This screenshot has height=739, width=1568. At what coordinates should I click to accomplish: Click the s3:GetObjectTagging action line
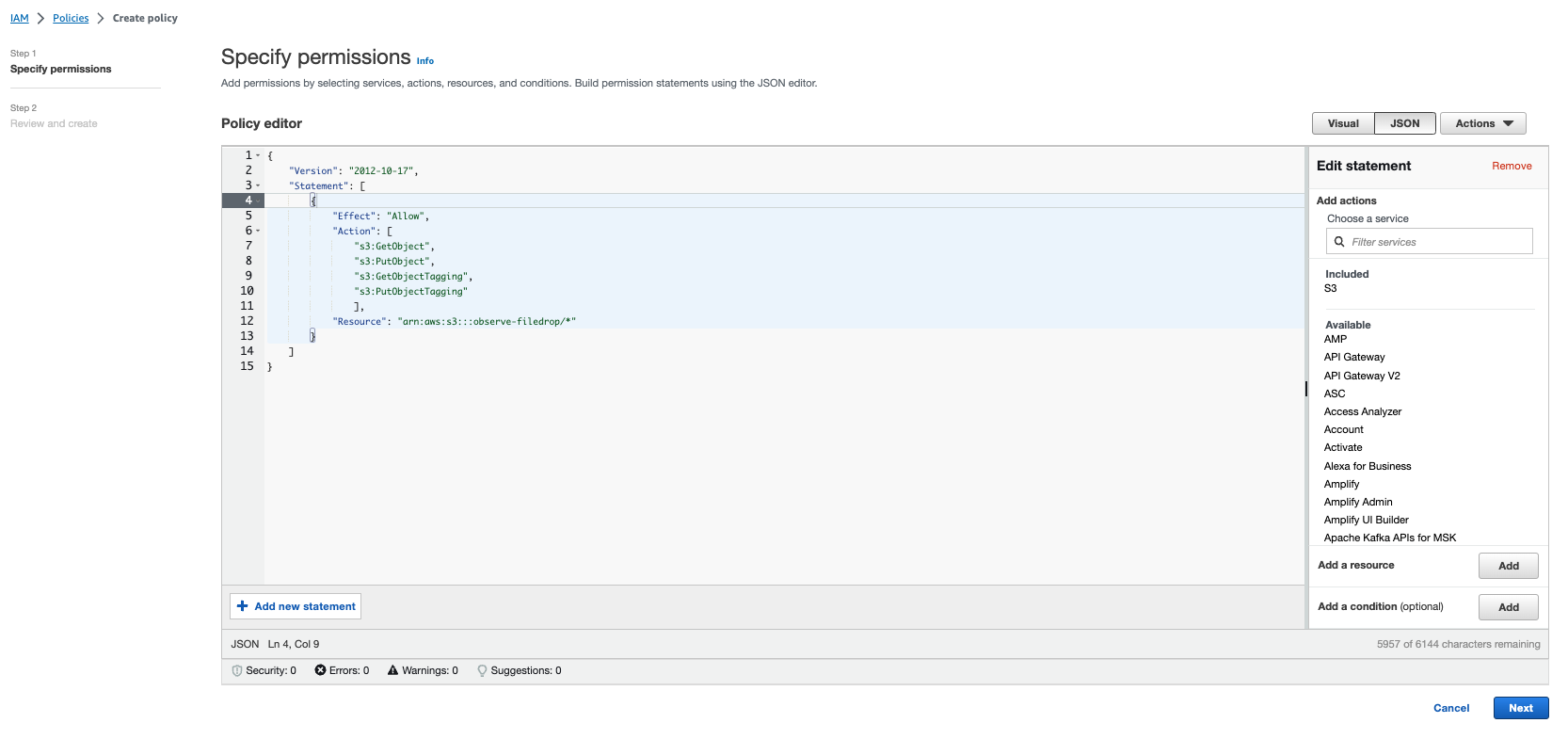(x=413, y=276)
